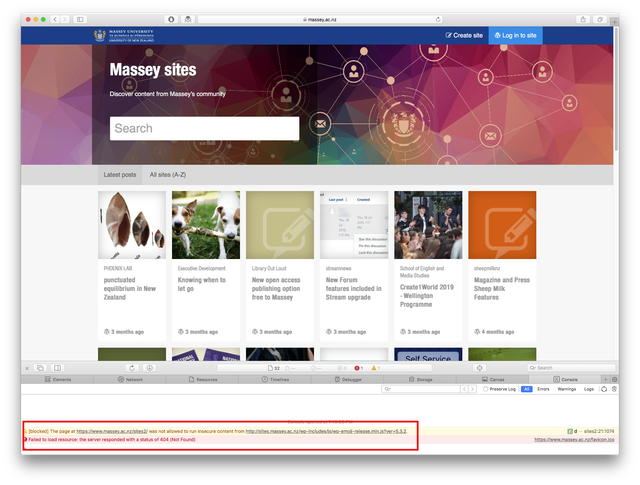Dock the Web Inspector to the side
This screenshot has height=485, width=640.
click(x=58, y=368)
